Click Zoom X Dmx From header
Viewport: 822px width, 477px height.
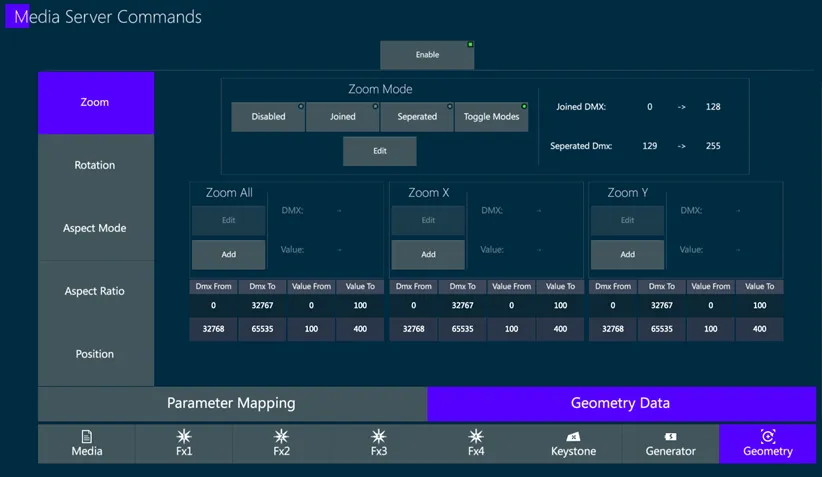tap(414, 287)
